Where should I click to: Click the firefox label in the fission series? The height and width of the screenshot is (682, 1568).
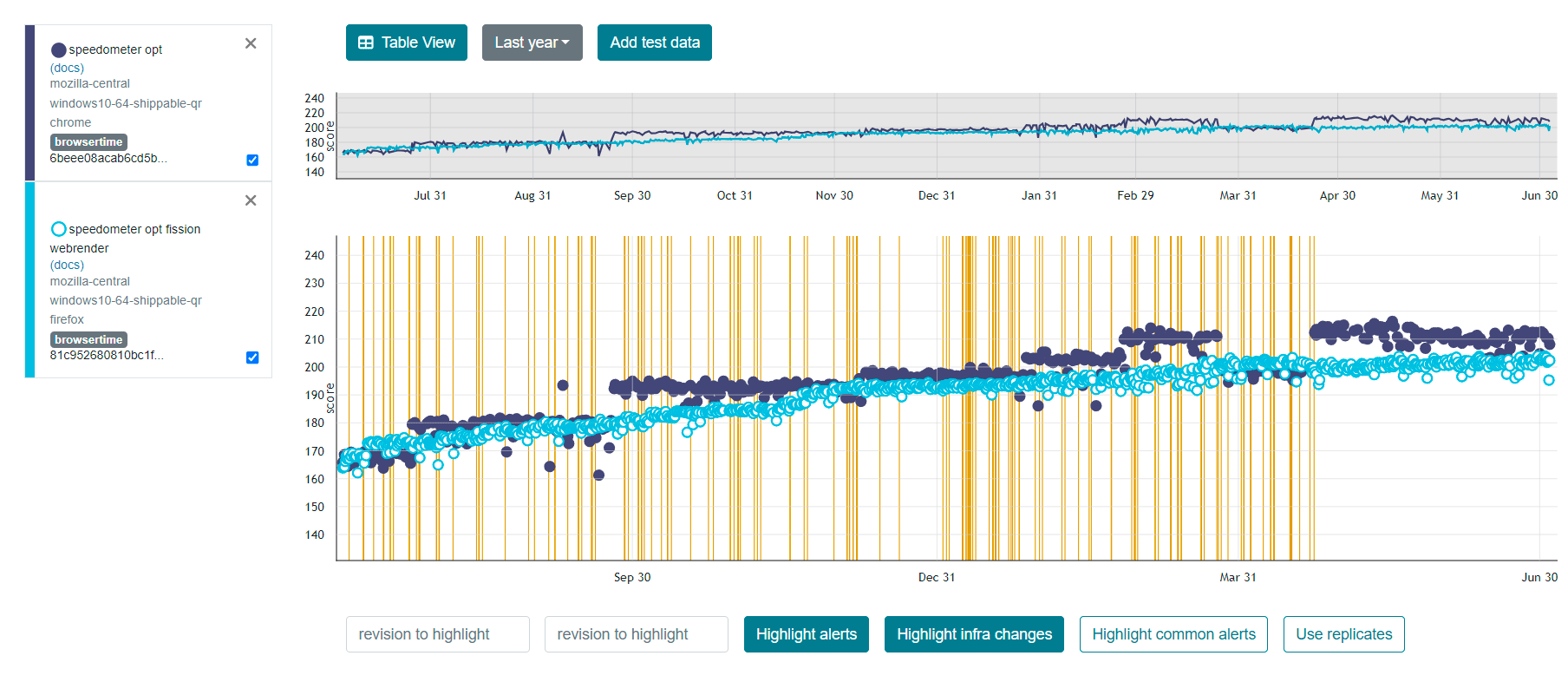click(67, 319)
